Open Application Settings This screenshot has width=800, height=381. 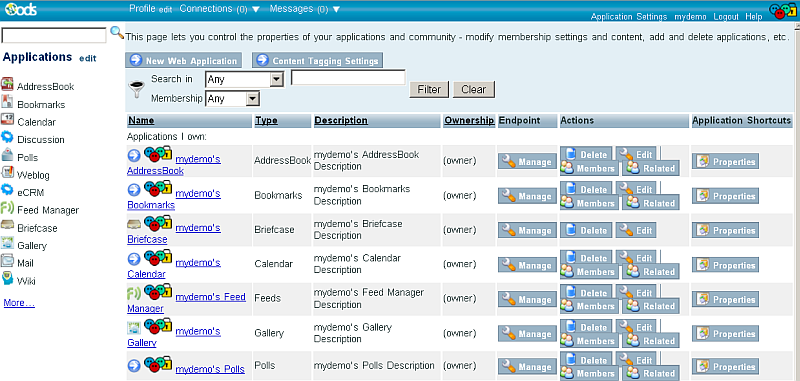(629, 16)
